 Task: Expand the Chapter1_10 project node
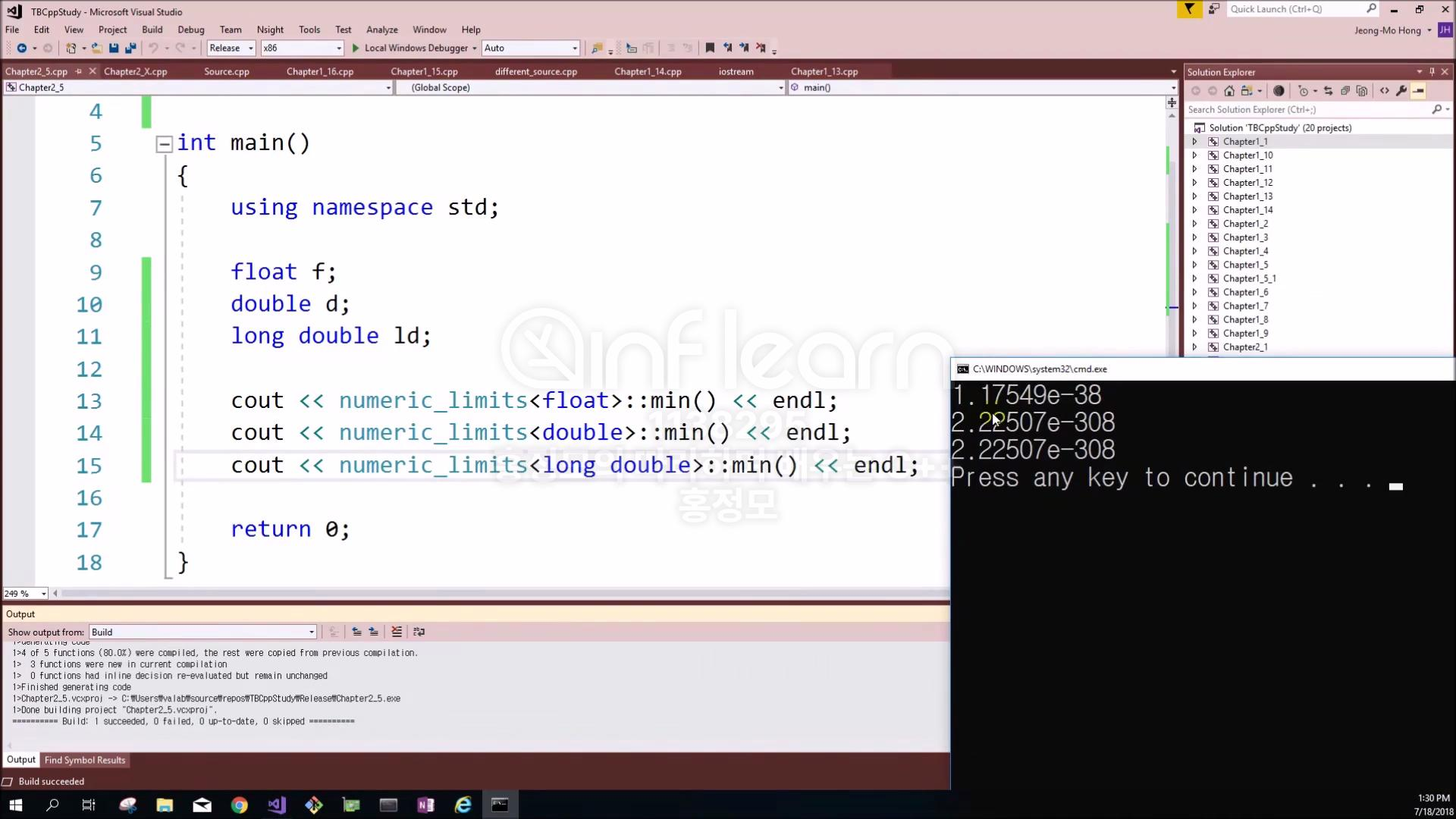tap(1194, 155)
